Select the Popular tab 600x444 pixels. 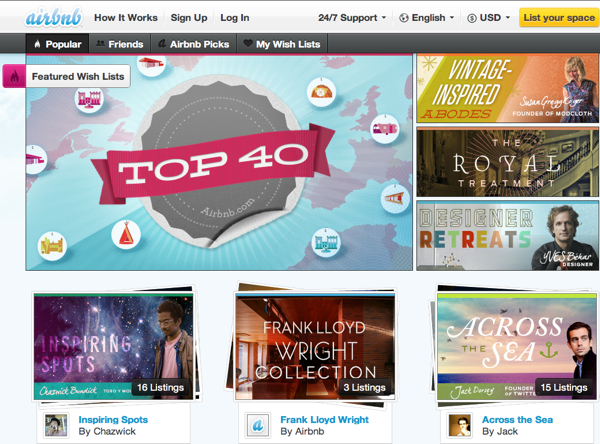pos(57,44)
